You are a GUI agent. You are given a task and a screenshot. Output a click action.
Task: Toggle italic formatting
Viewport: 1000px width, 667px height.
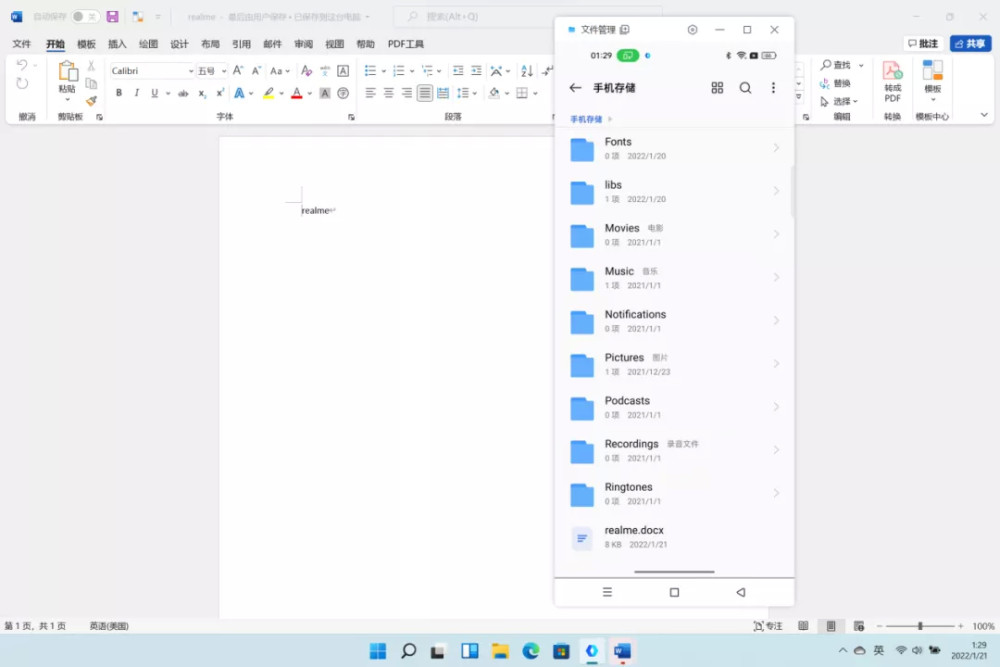136,93
